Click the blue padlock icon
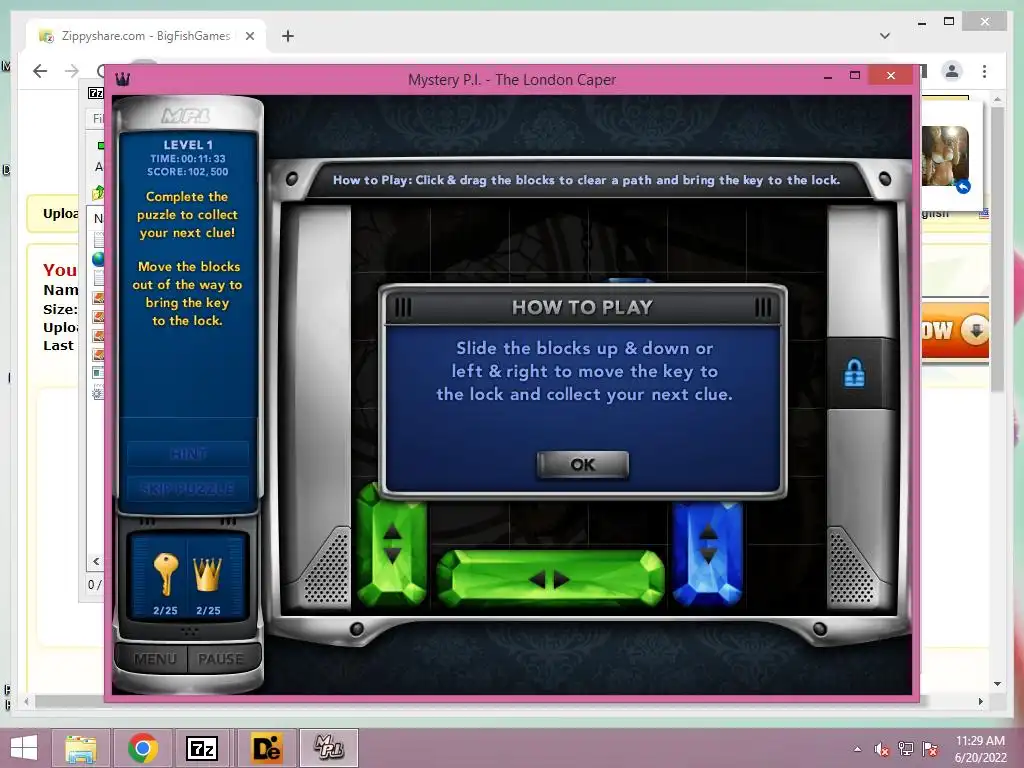 (x=854, y=374)
